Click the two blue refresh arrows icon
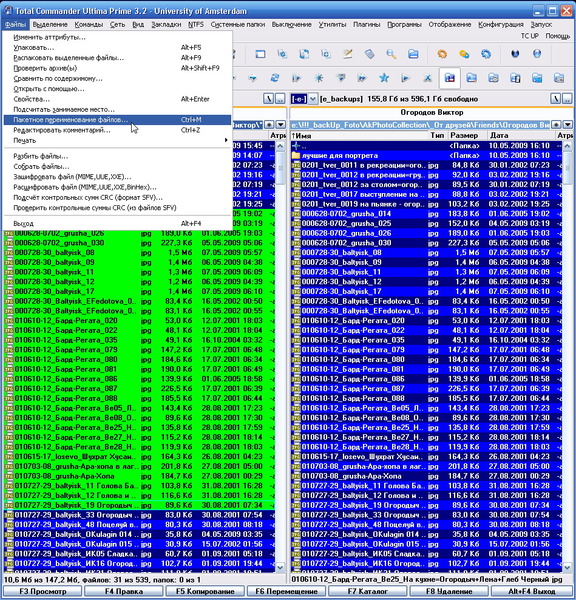The height and width of the screenshot is (600, 576). pyautogui.click(x=275, y=78)
